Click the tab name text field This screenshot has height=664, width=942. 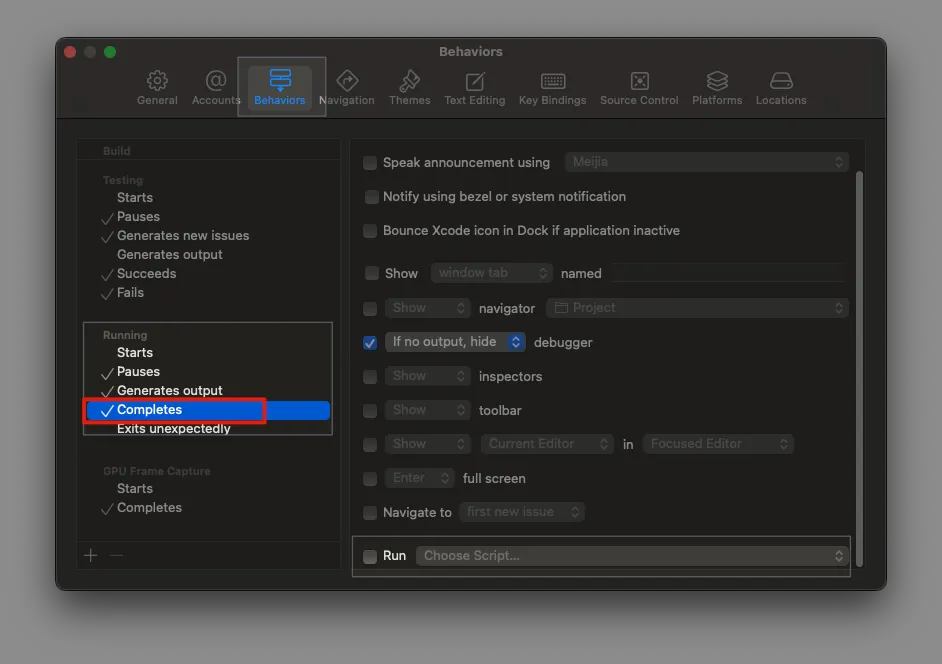(x=728, y=273)
